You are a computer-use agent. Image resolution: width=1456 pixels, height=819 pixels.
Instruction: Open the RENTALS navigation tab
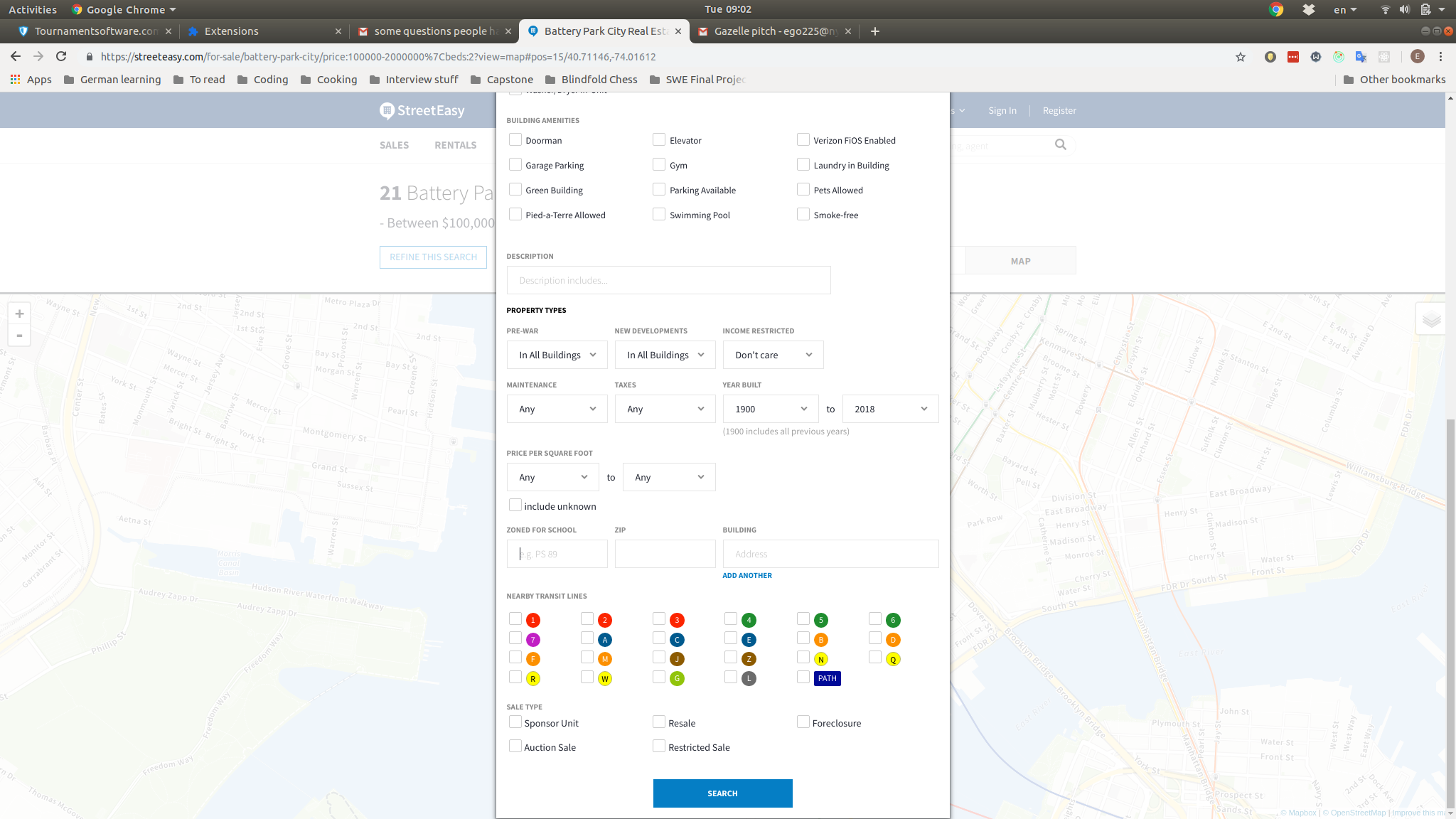click(x=455, y=145)
